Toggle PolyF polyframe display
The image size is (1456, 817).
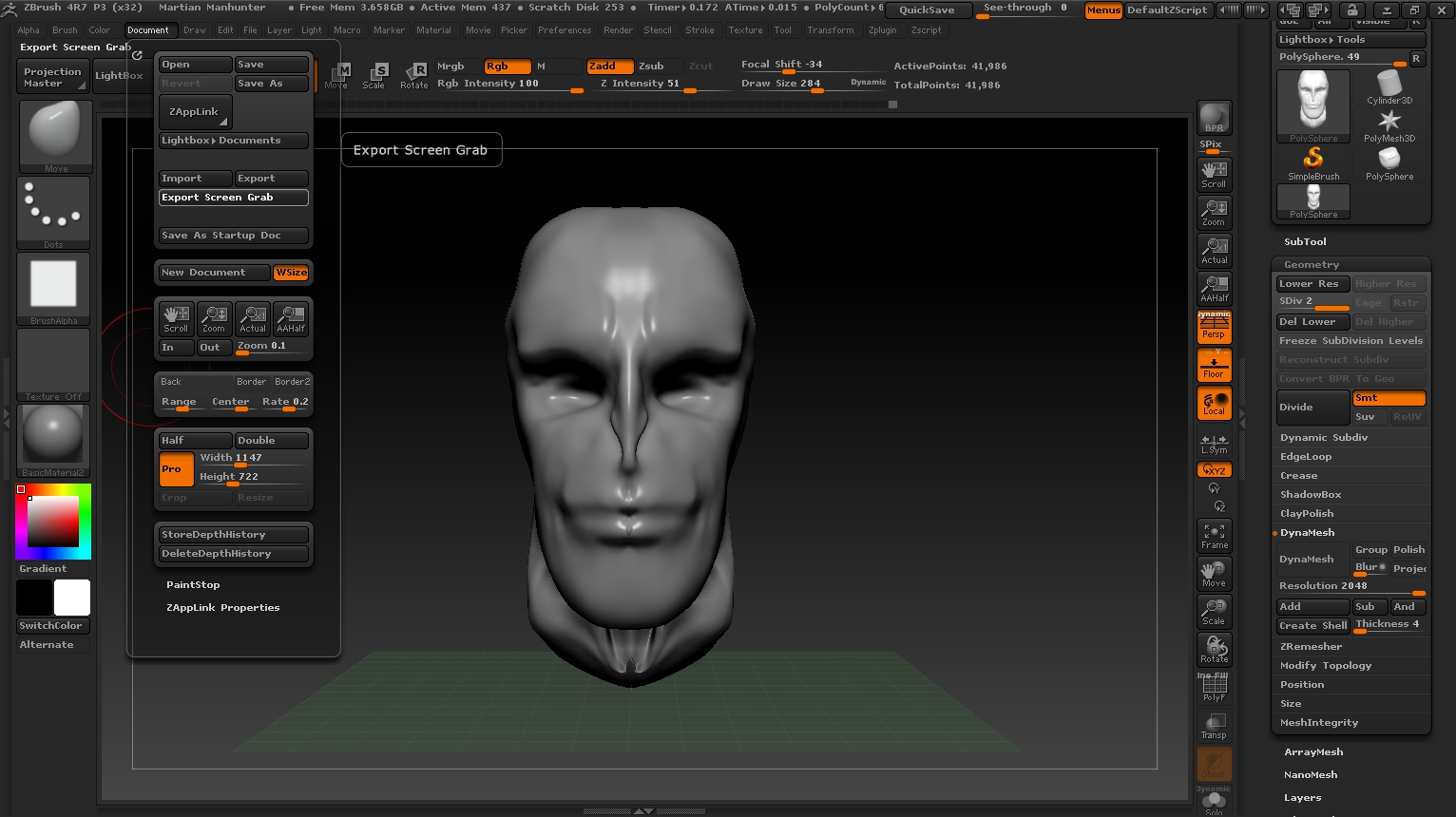coord(1214,688)
